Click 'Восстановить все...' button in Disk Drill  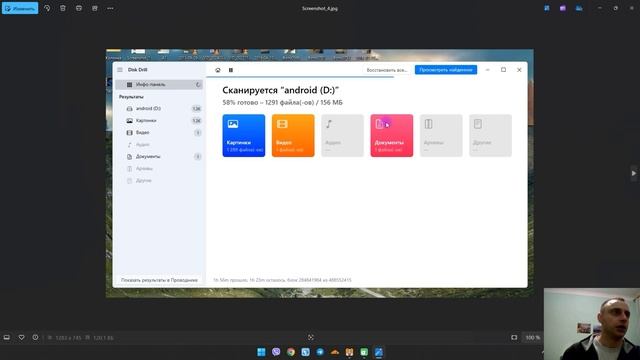(387, 70)
